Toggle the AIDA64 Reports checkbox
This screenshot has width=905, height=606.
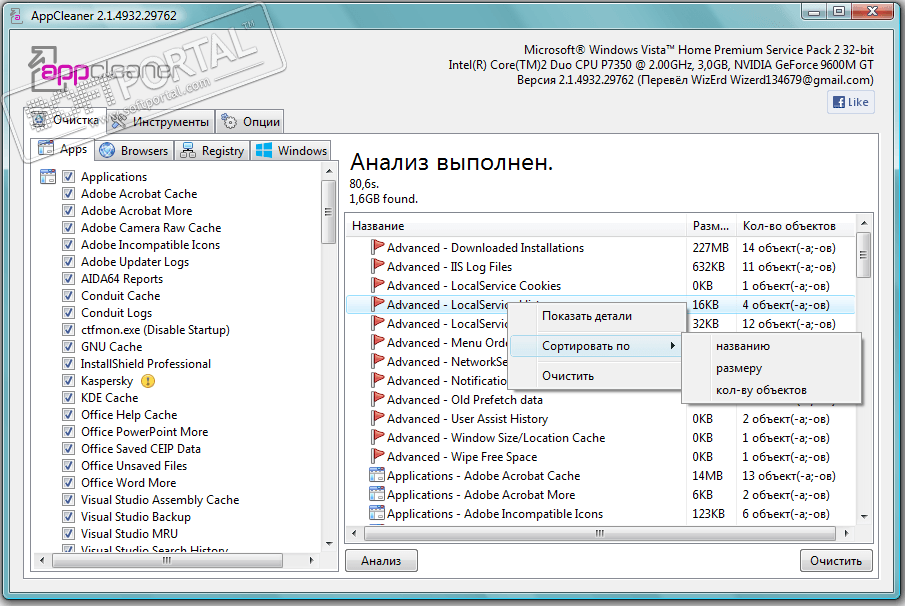[x=68, y=279]
